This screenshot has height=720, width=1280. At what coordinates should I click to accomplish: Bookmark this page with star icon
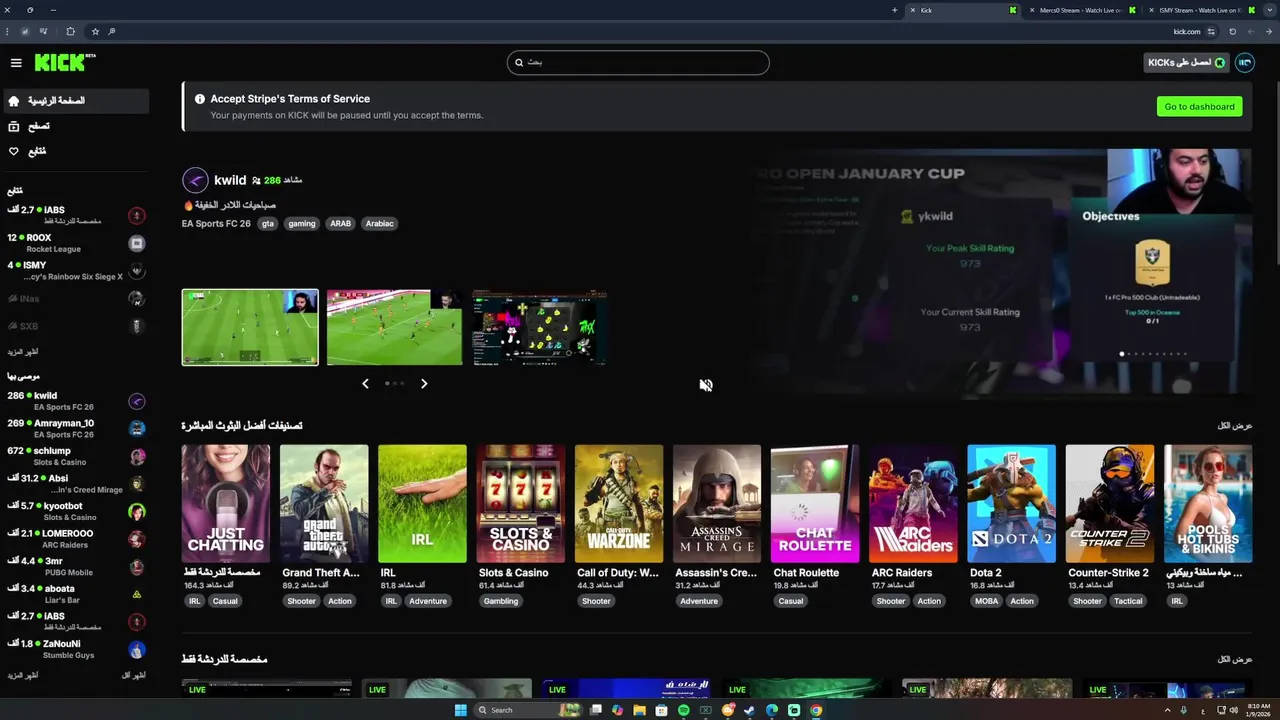pos(97,31)
